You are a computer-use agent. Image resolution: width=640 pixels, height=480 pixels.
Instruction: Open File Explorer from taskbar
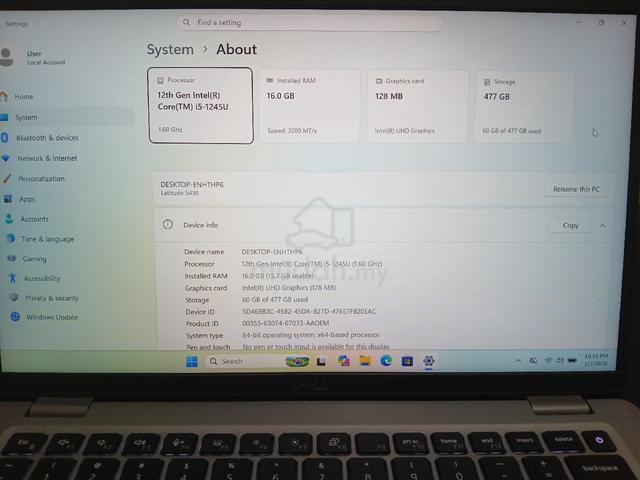pos(364,361)
